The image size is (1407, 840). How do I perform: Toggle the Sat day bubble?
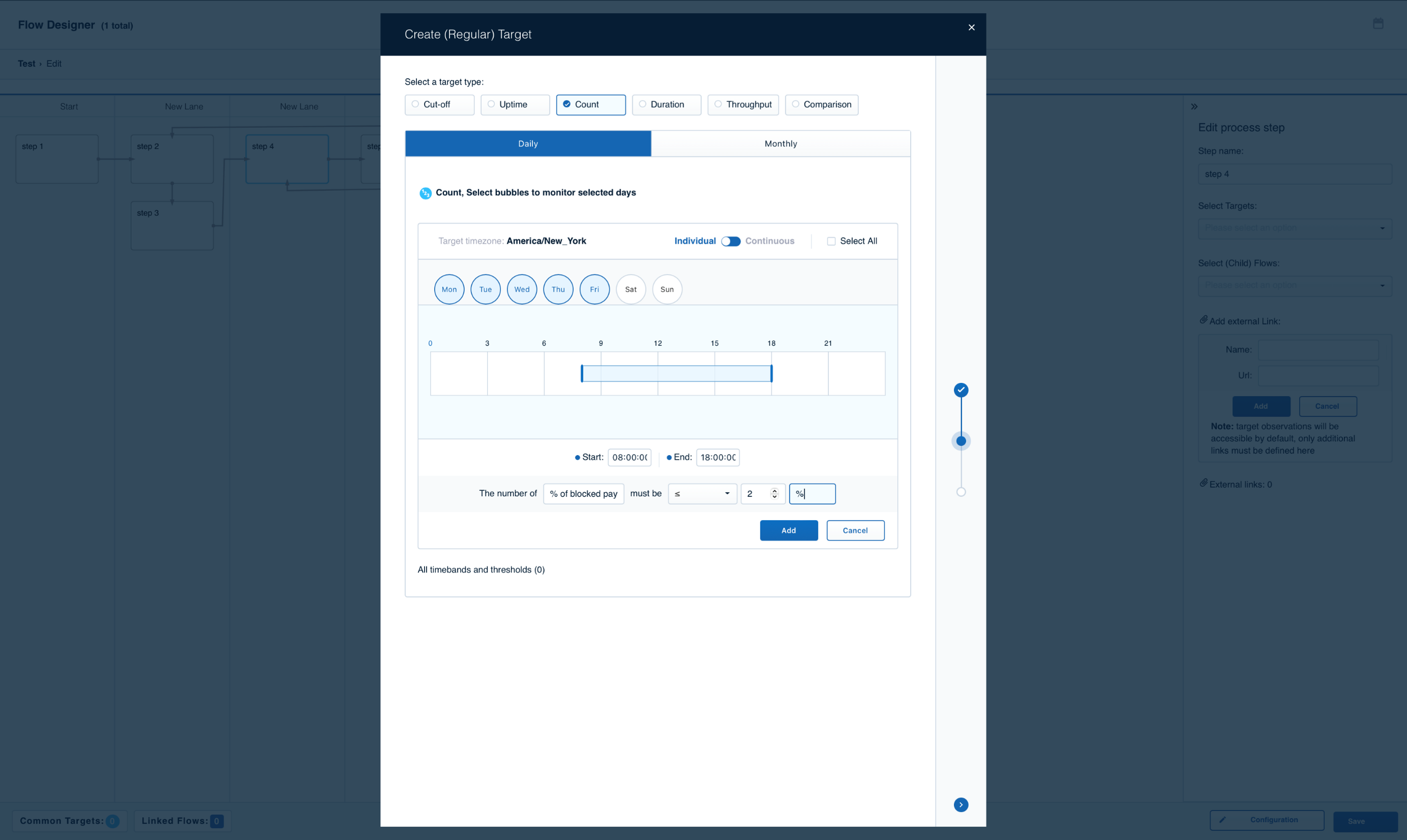tap(631, 289)
